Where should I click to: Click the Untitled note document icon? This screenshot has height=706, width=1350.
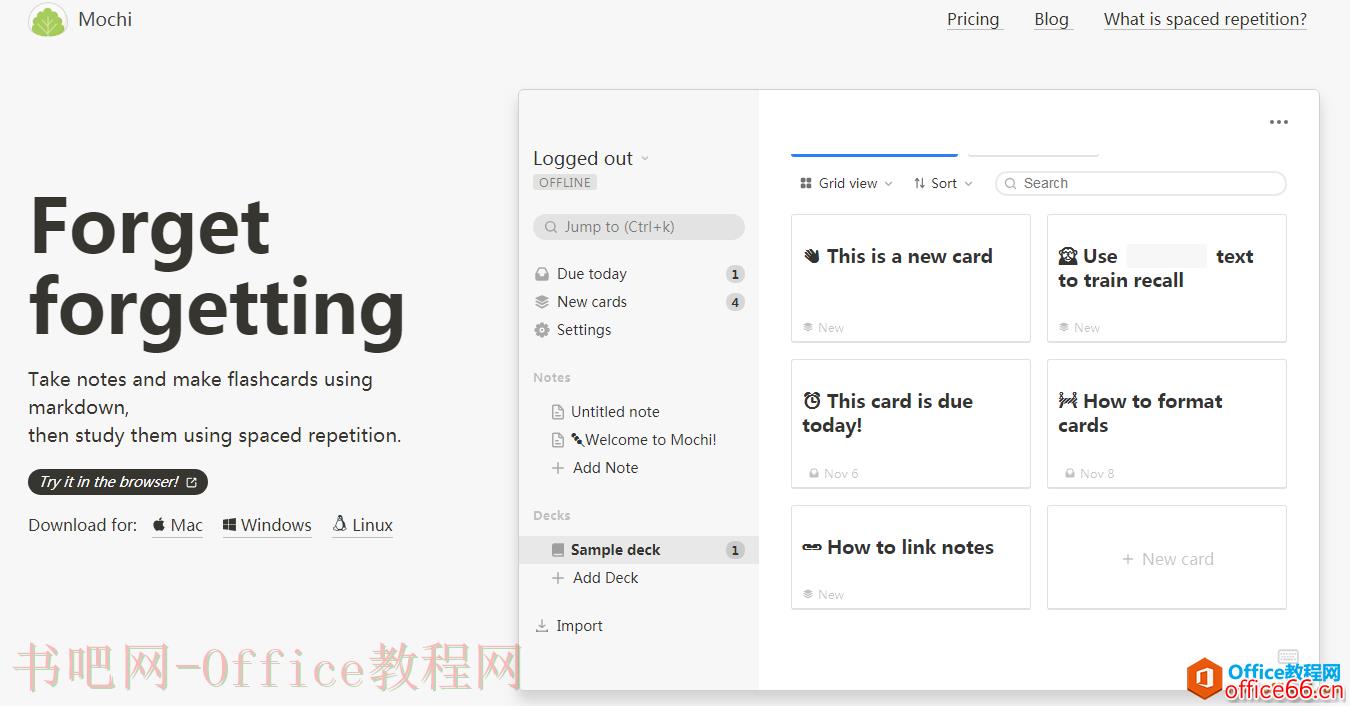(558, 412)
